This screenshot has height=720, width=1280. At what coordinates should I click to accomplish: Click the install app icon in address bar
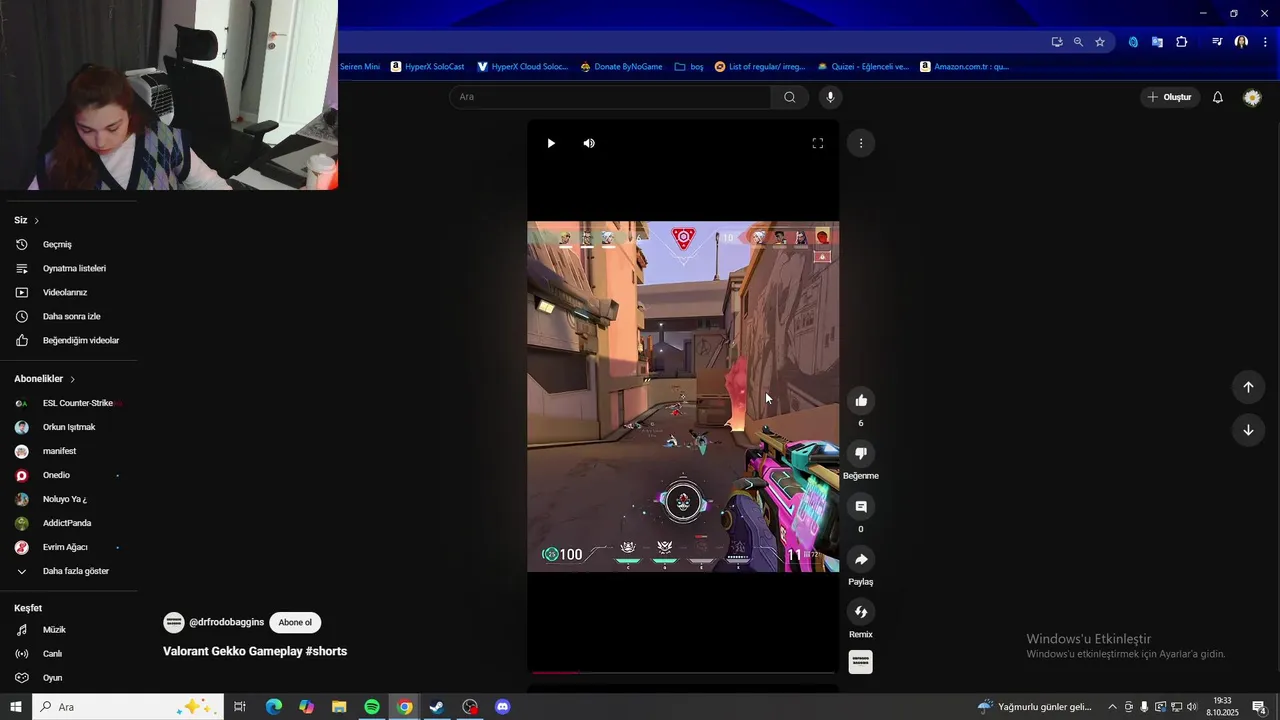point(1057,42)
